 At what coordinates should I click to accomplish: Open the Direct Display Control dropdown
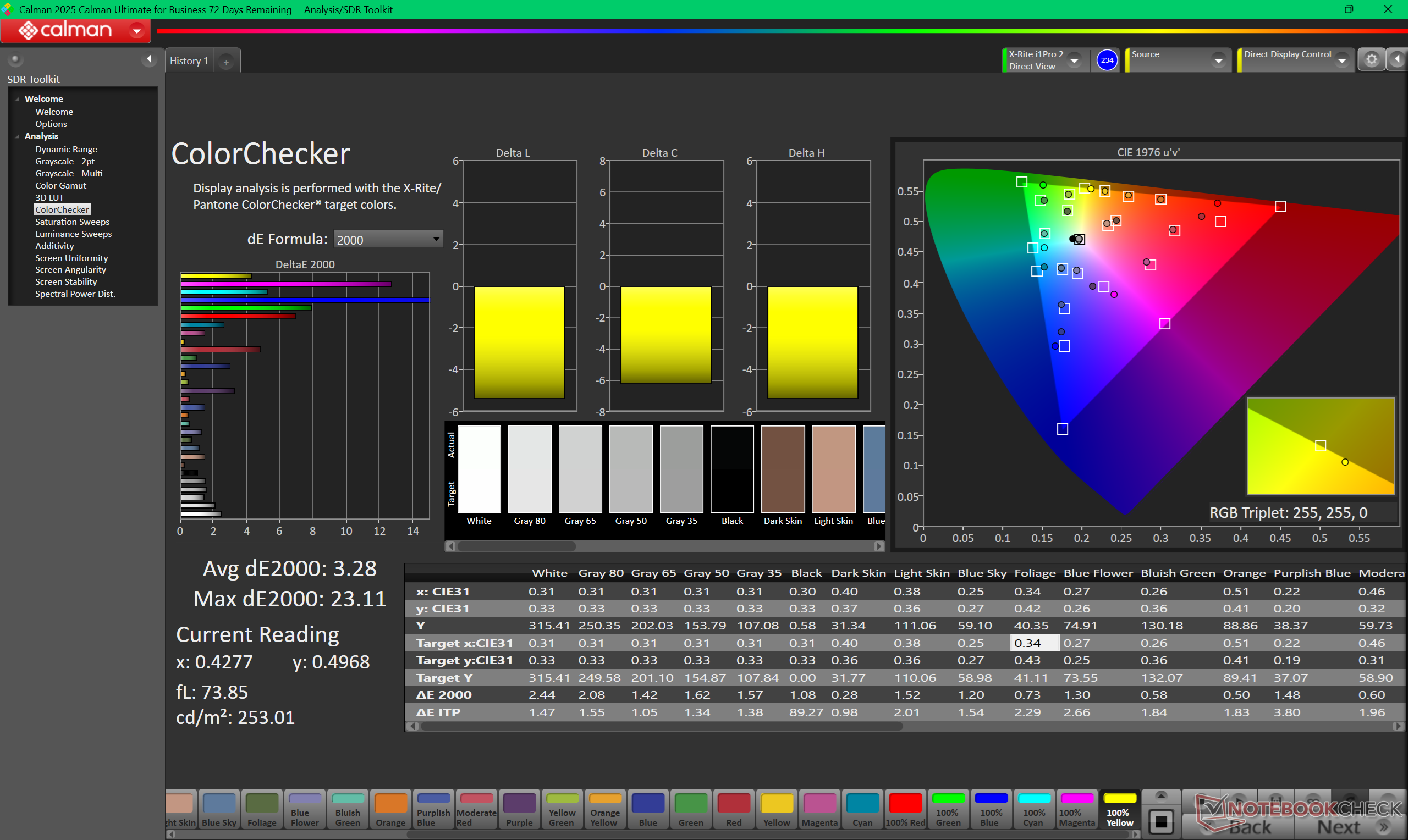pyautogui.click(x=1341, y=60)
